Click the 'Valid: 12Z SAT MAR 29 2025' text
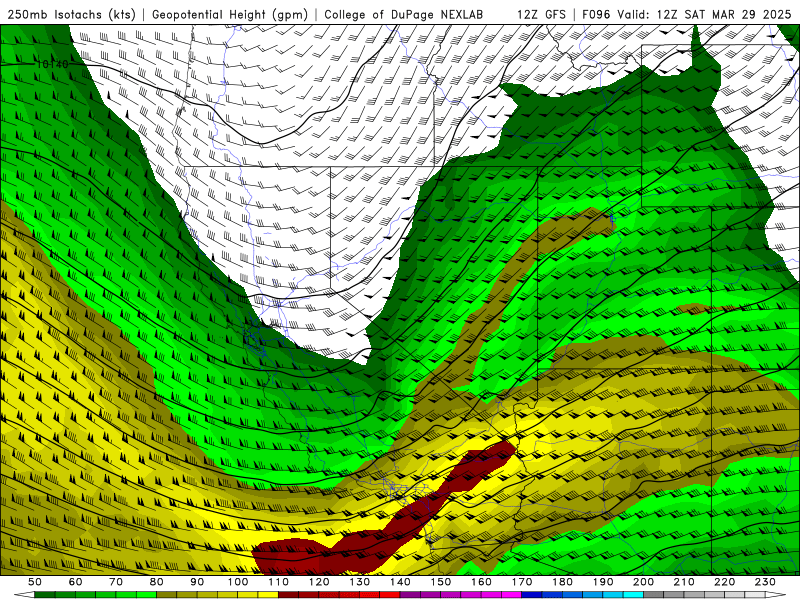The image size is (800, 600). (704, 14)
